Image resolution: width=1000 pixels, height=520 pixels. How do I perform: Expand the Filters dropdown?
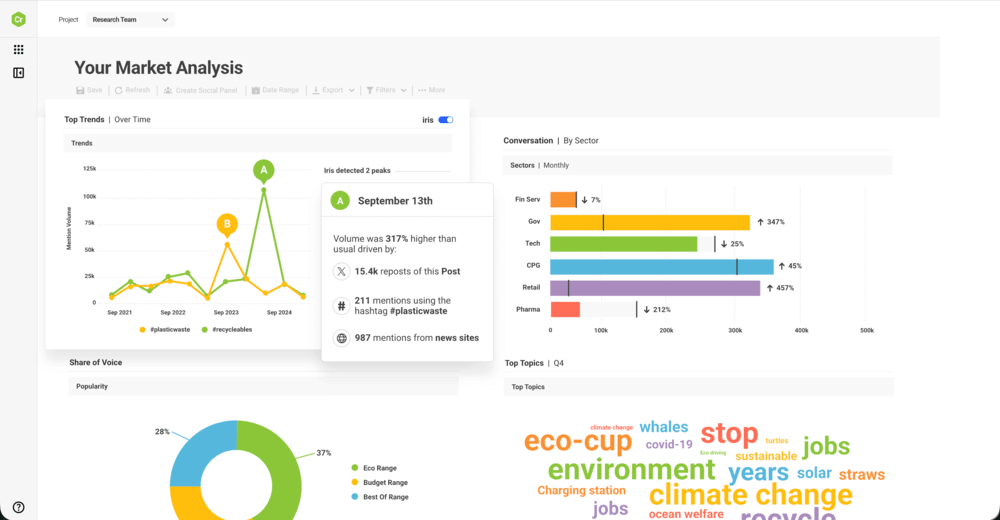386,90
